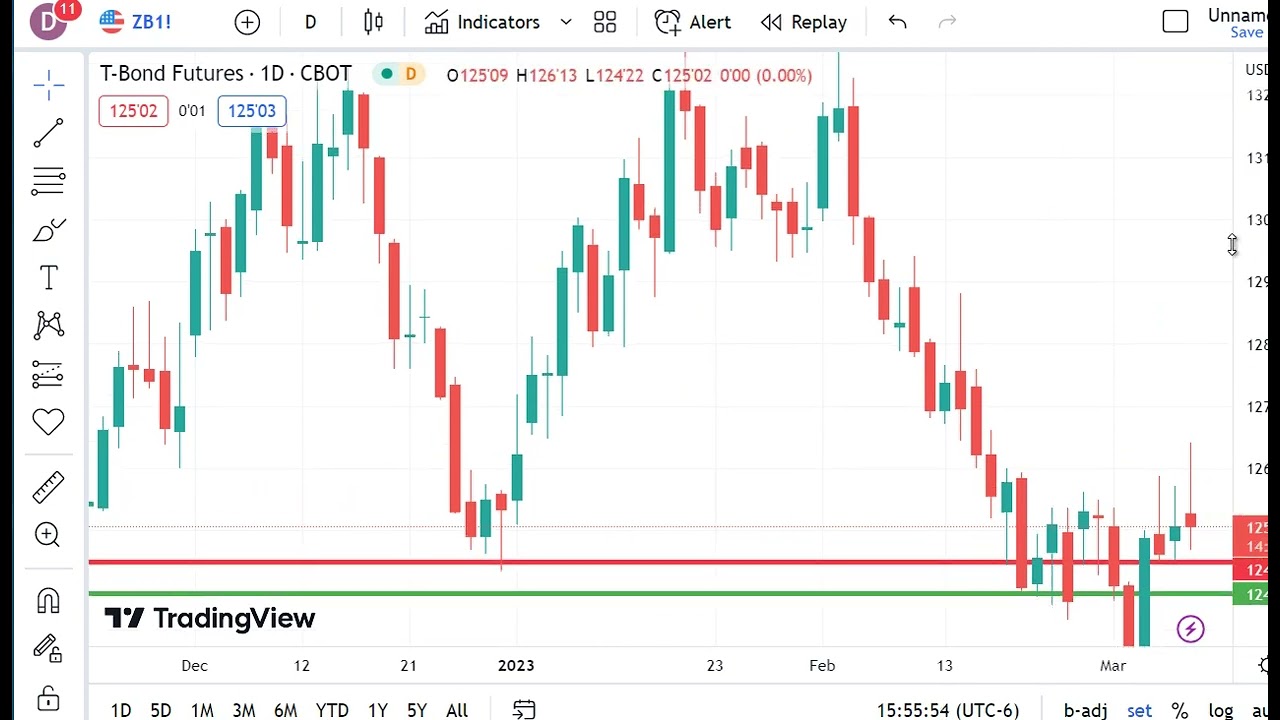Toggle logarithmic price scale
This screenshot has width=1280, height=720.
point(1222,710)
